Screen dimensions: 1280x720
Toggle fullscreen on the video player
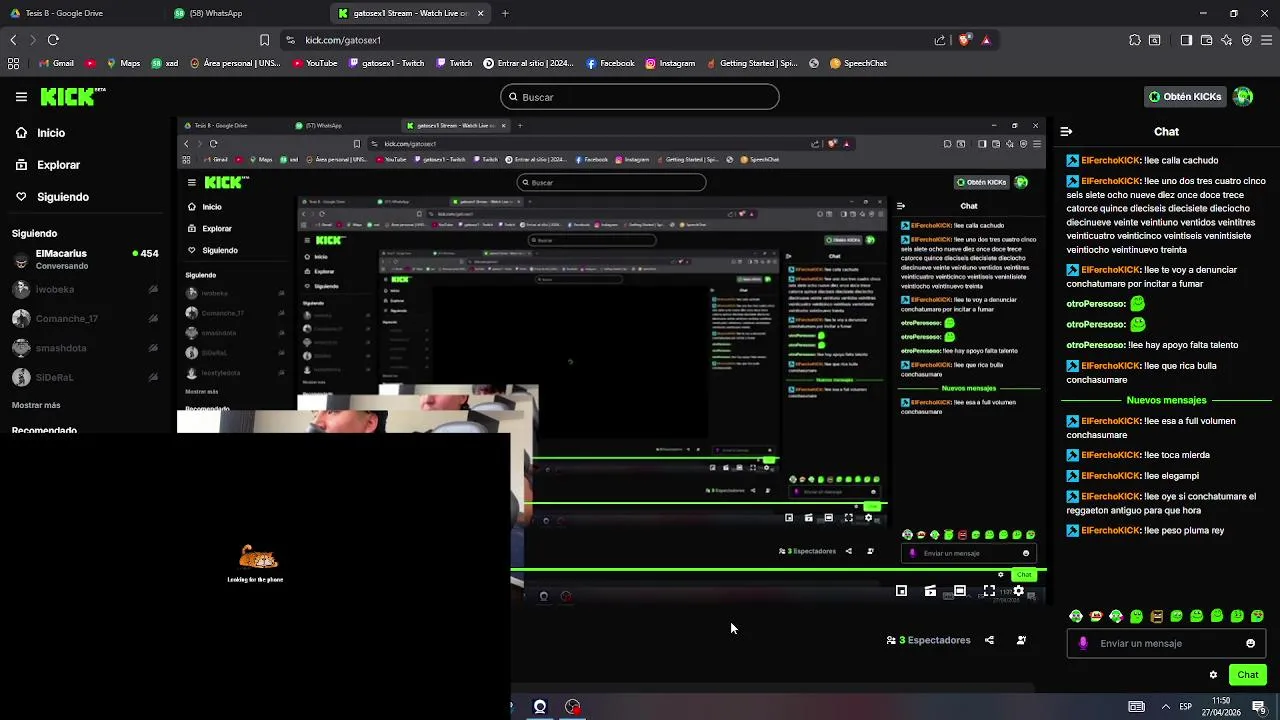tap(988, 591)
